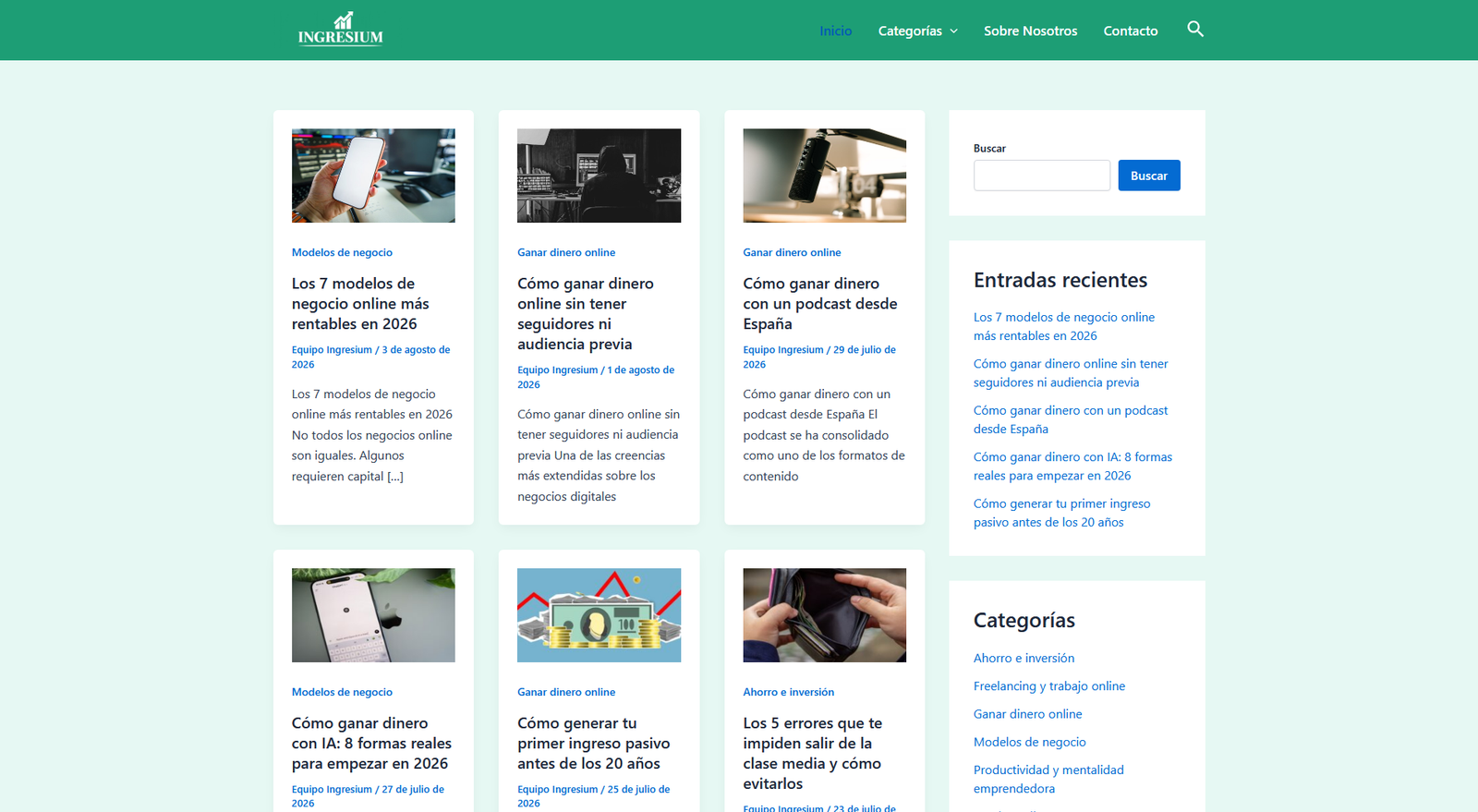Open post title 'Cómo ganar dinero con IA'
Image resolution: width=1478 pixels, height=812 pixels.
pos(371,744)
